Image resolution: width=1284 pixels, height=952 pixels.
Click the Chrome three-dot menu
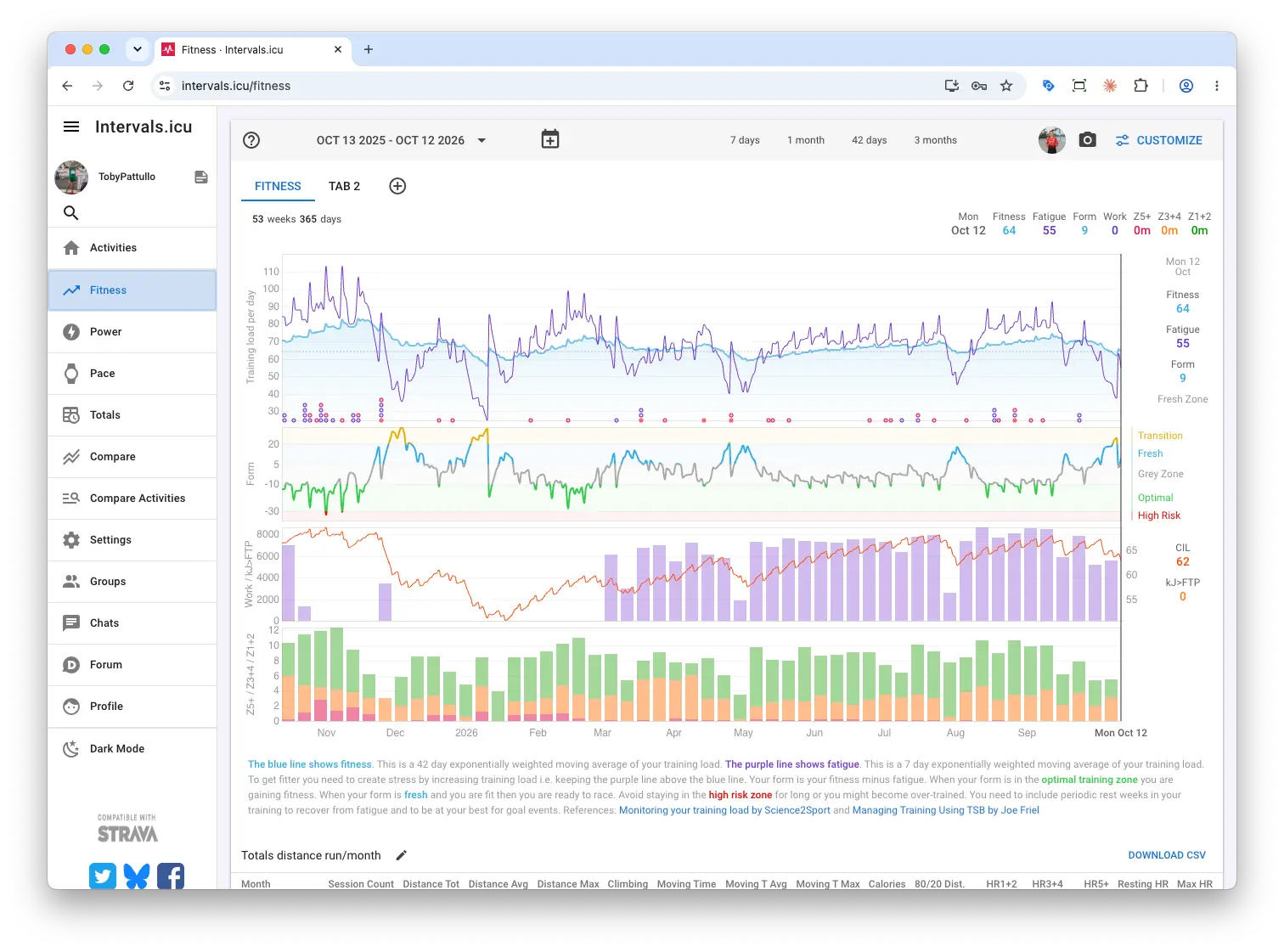[x=1217, y=86]
